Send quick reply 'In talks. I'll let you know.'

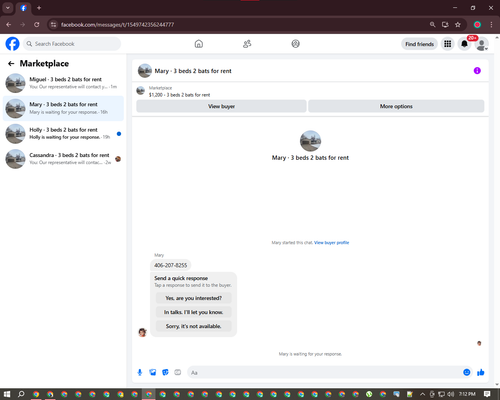[193, 312]
